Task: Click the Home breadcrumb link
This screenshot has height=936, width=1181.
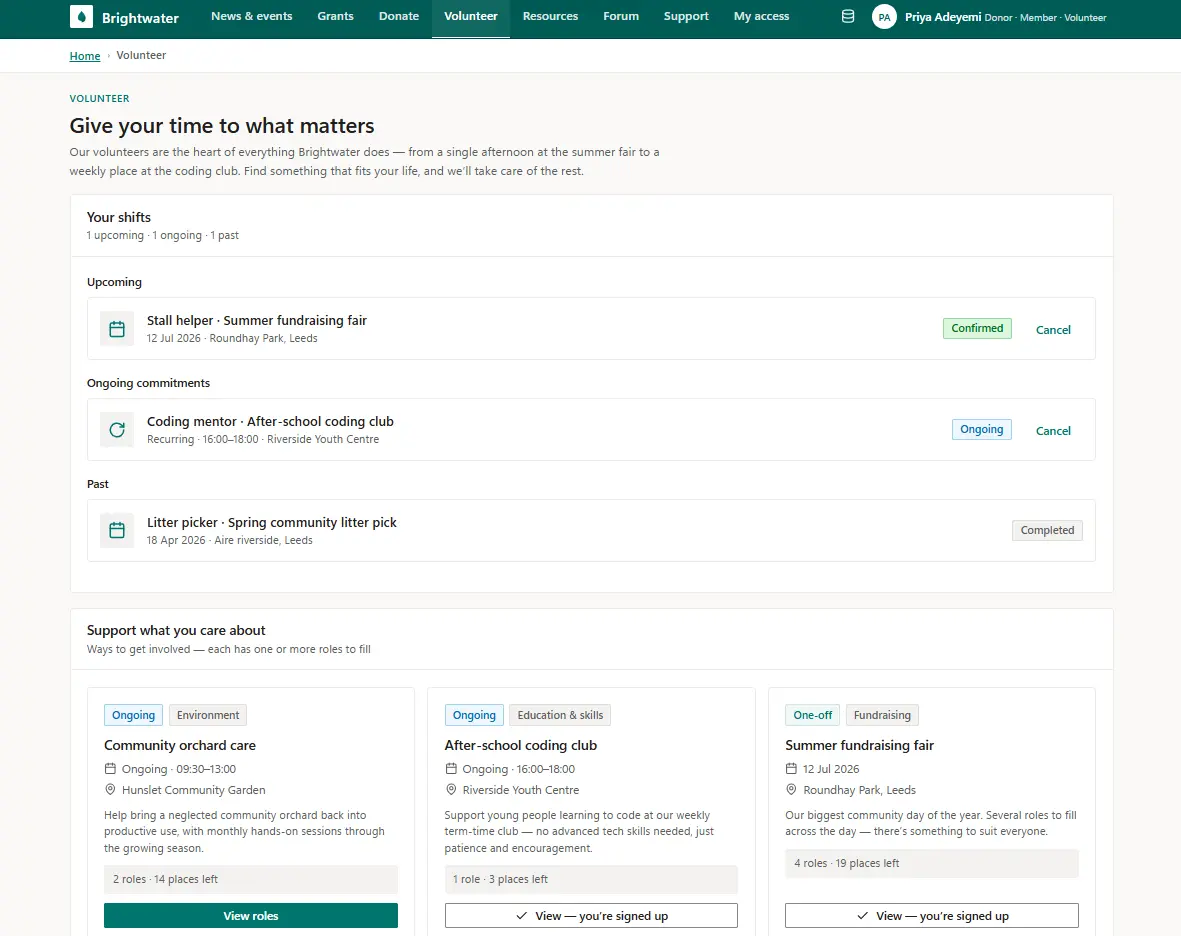Action: (84, 56)
